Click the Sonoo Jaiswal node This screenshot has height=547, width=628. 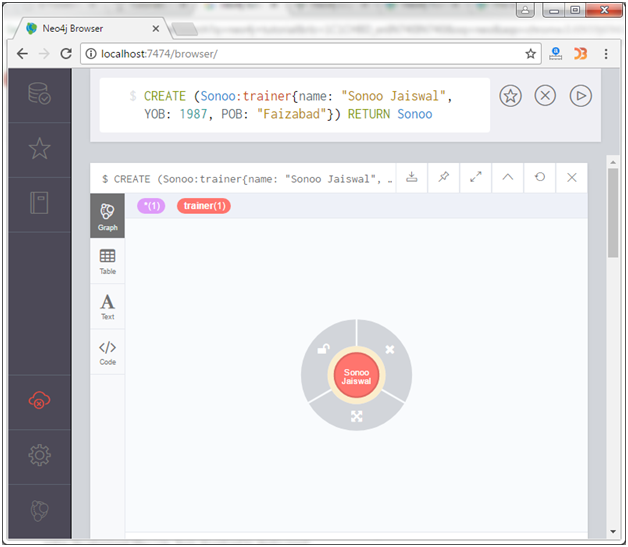pos(356,376)
